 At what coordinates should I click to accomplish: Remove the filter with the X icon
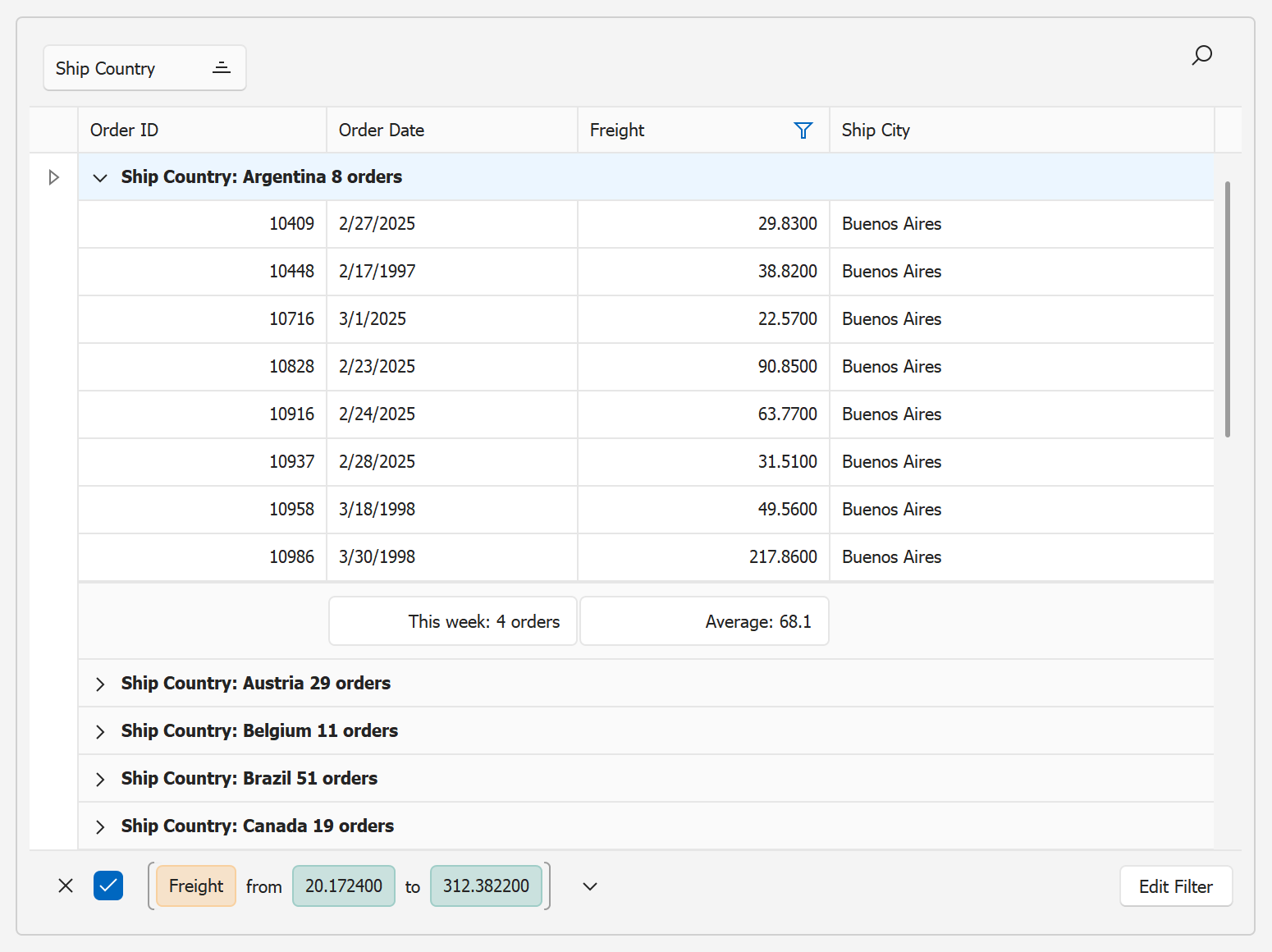[66, 886]
